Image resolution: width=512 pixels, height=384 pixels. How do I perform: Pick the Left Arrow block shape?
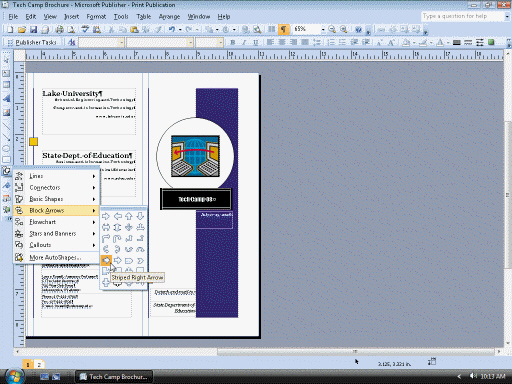pos(117,216)
